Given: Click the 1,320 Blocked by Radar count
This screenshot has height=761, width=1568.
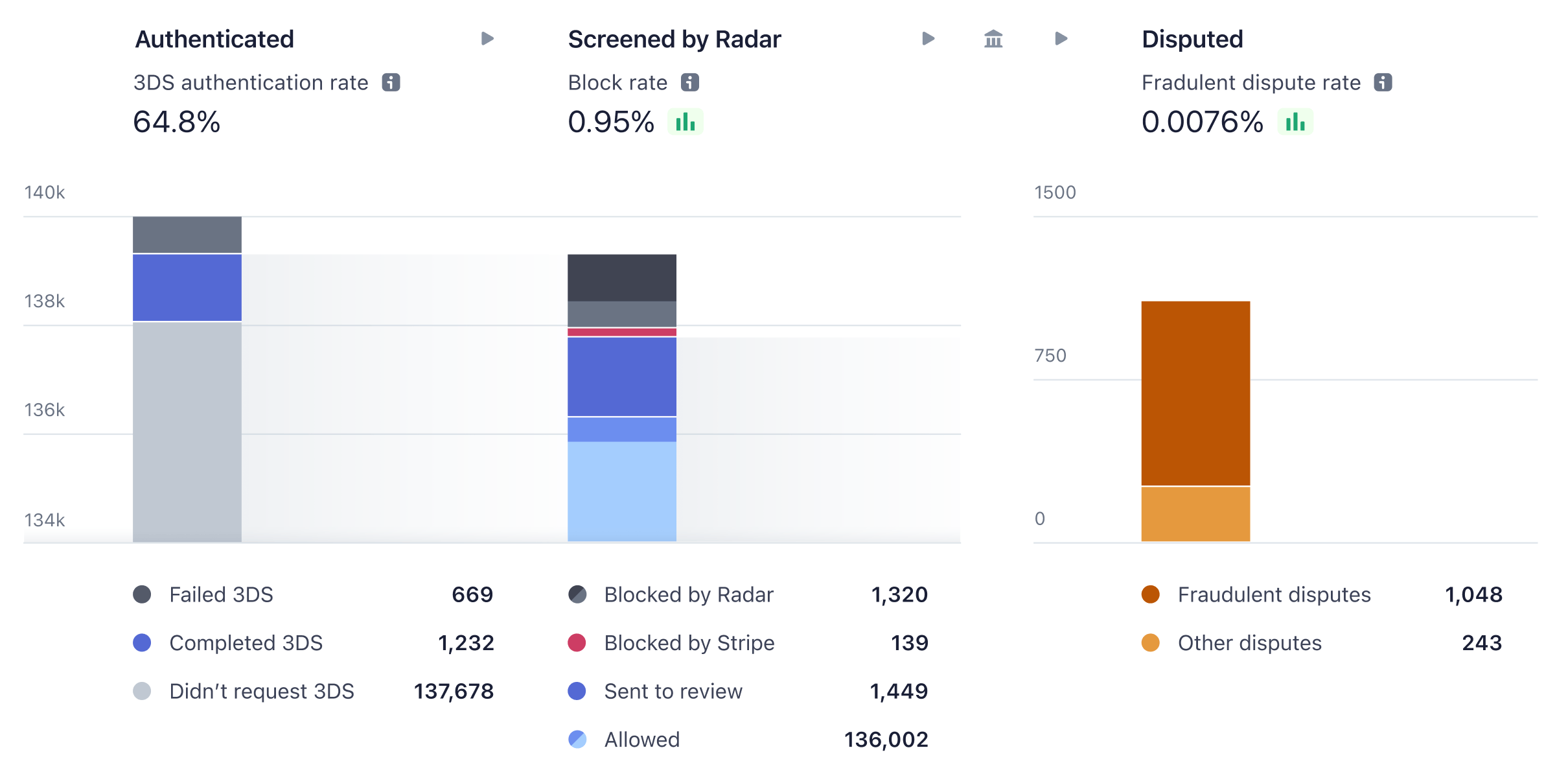Looking at the screenshot, I should coord(899,594).
